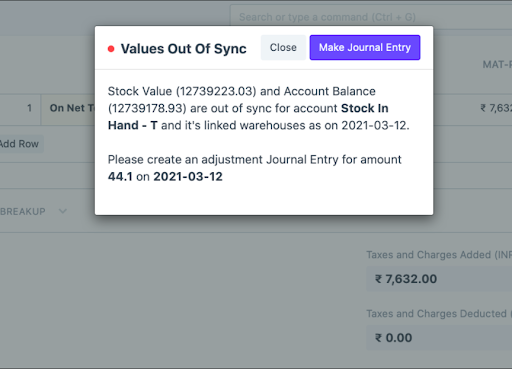Viewport: 512px width, 369px height.
Task: Click the ₹ 7,632 amount cell in row 1
Action: [495, 108]
